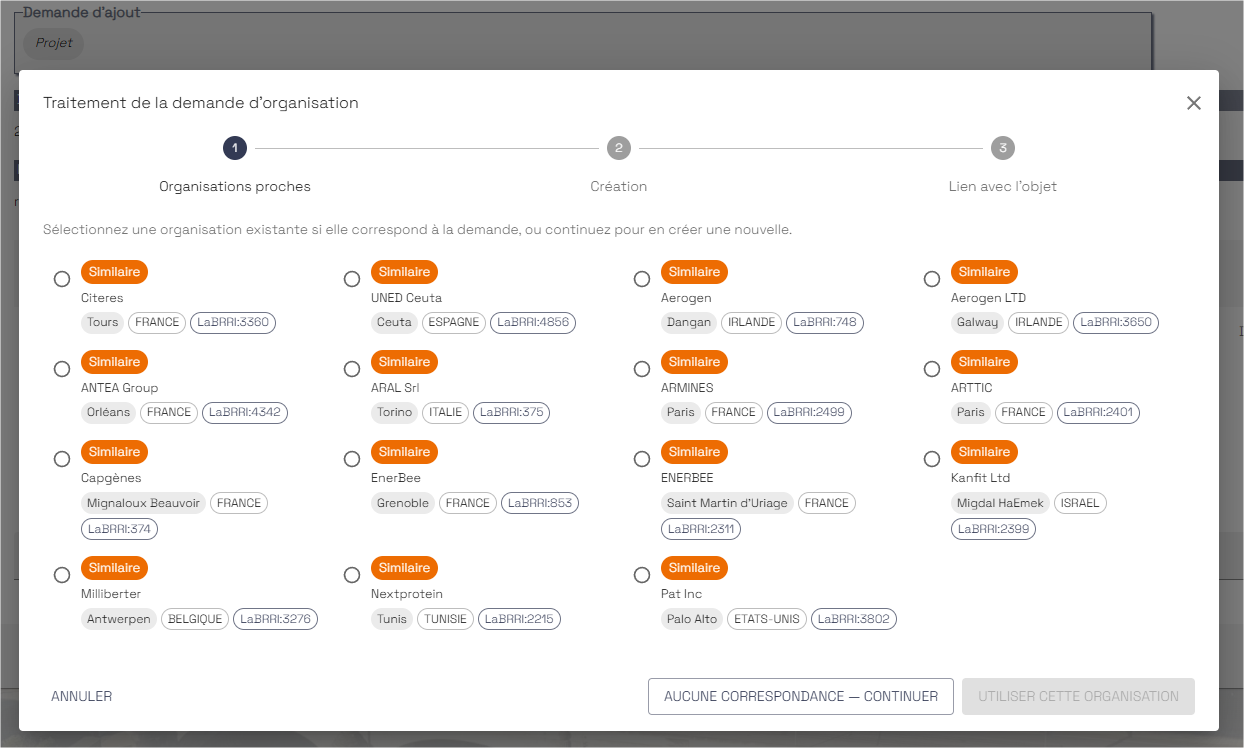Select the Capgènes radio button
This screenshot has height=748, width=1244.
pyautogui.click(x=62, y=459)
